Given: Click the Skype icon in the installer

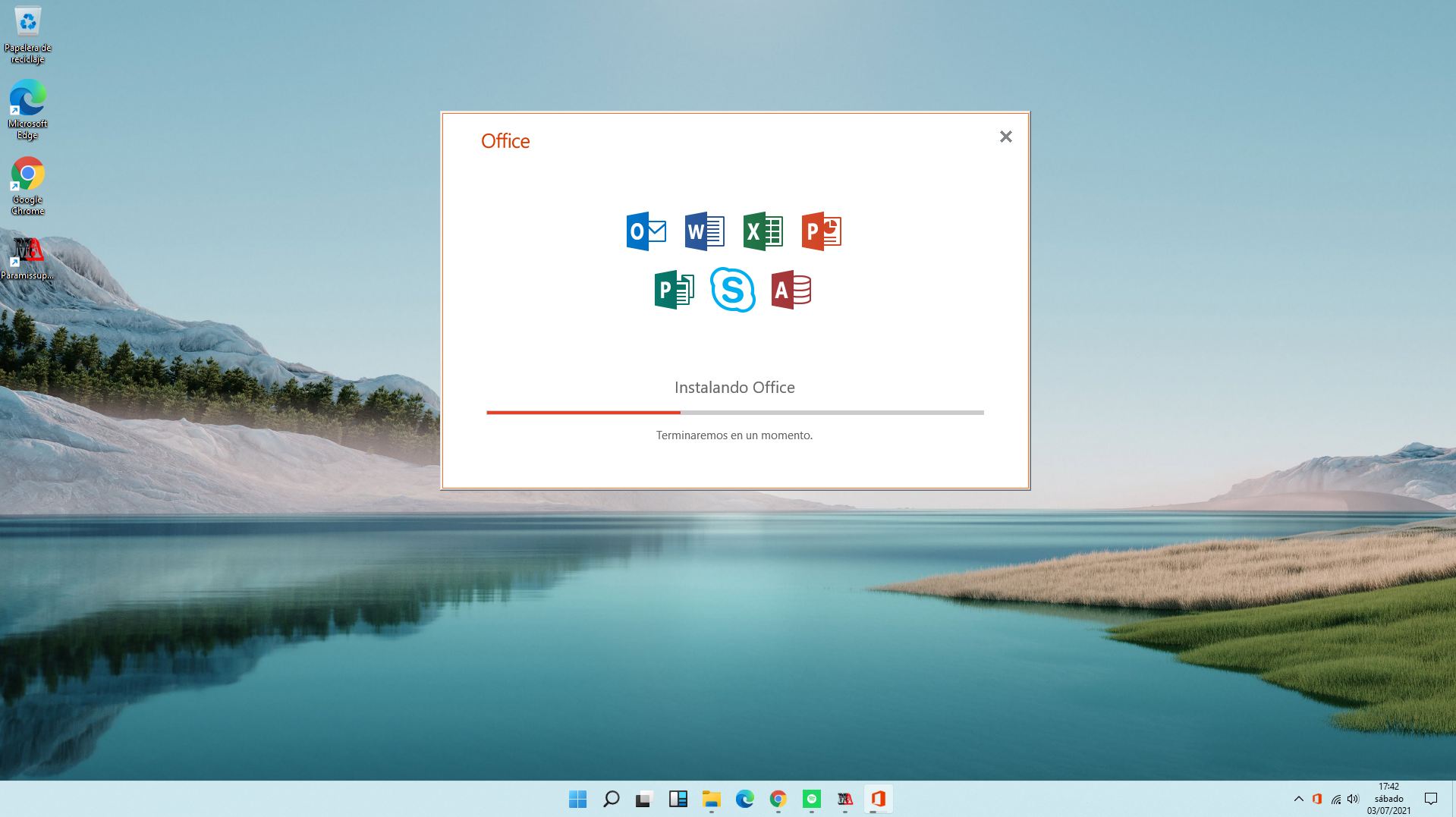Looking at the screenshot, I should pos(732,290).
